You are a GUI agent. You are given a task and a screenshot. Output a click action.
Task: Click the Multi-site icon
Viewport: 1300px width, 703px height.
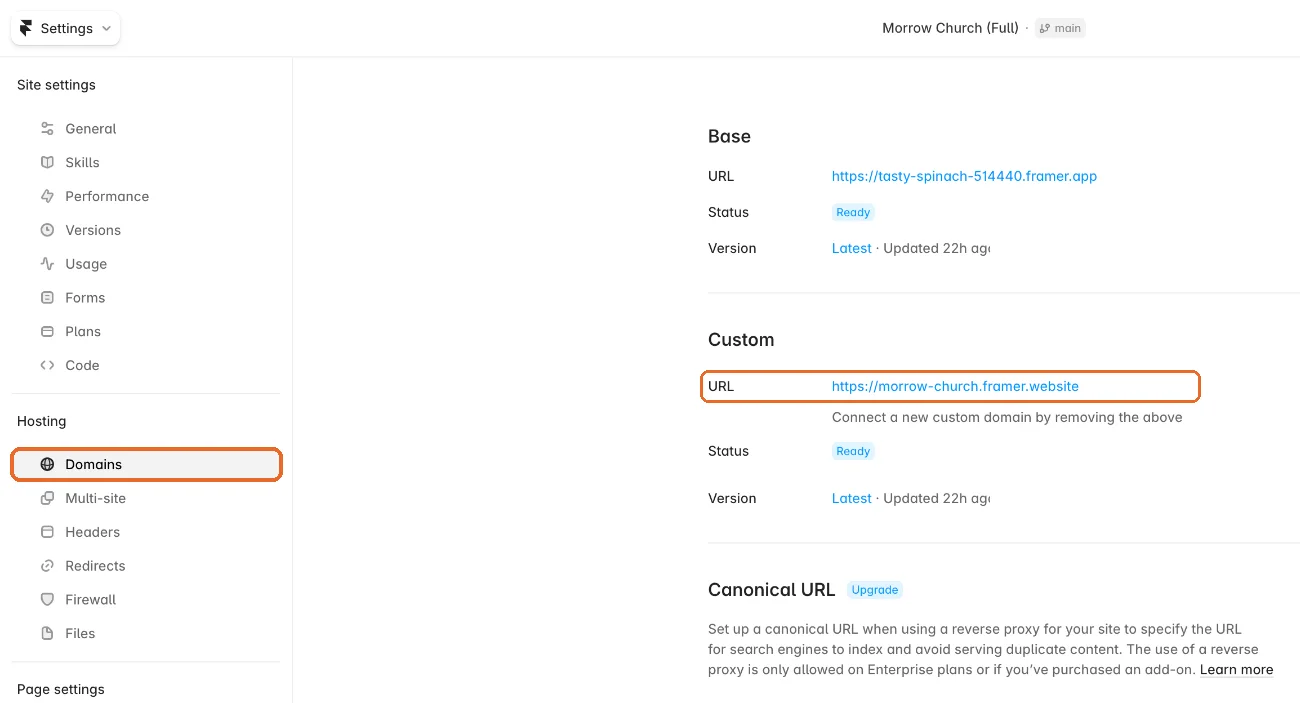tap(47, 498)
